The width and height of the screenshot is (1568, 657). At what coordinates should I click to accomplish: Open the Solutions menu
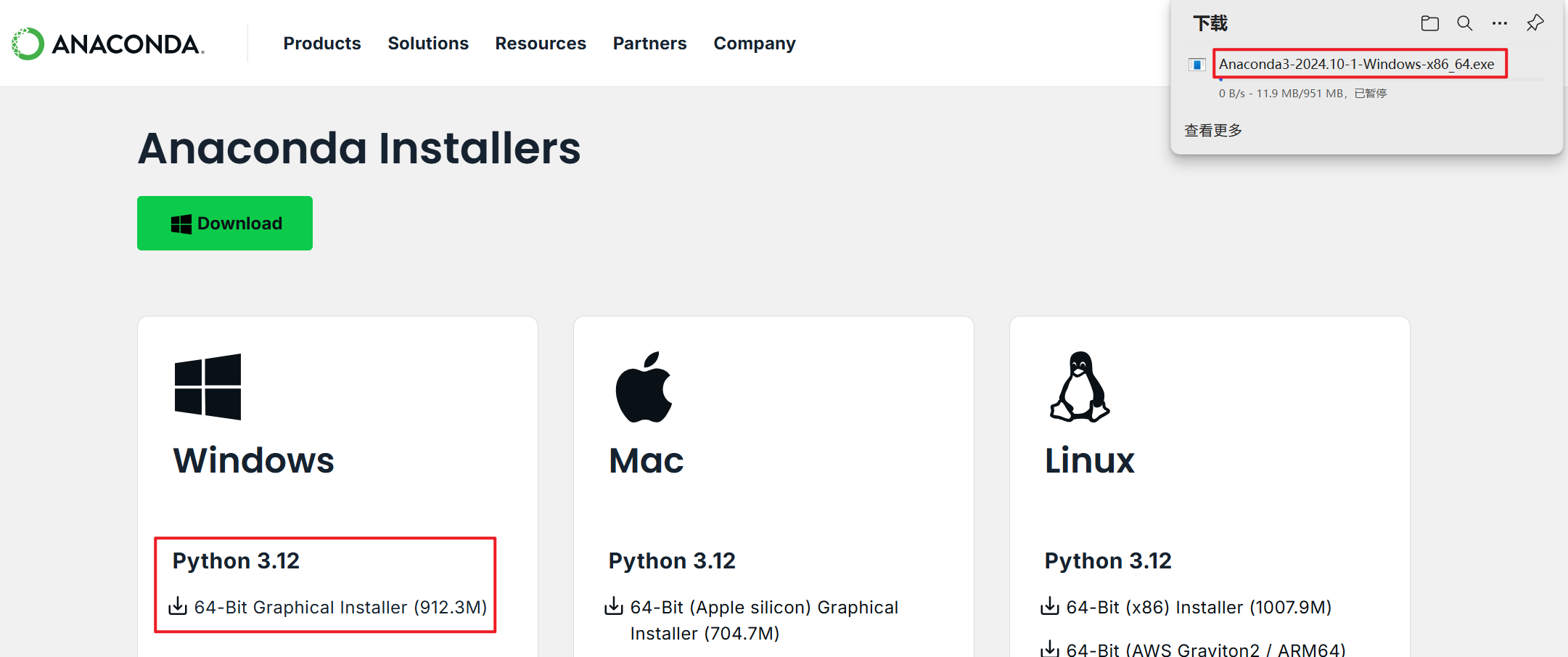[x=428, y=44]
